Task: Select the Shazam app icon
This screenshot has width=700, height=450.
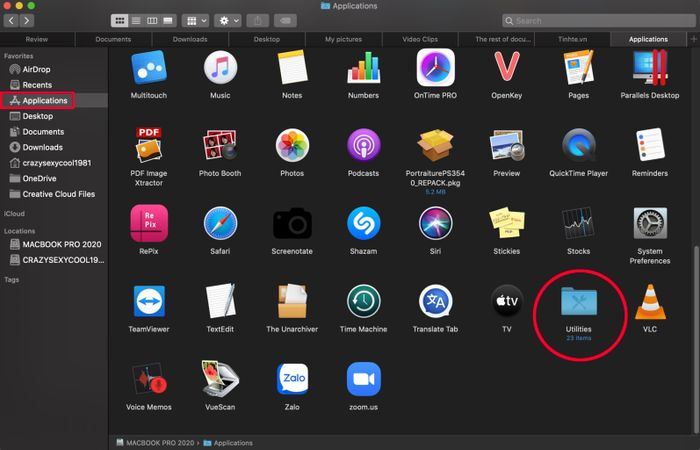Action: coord(363,223)
